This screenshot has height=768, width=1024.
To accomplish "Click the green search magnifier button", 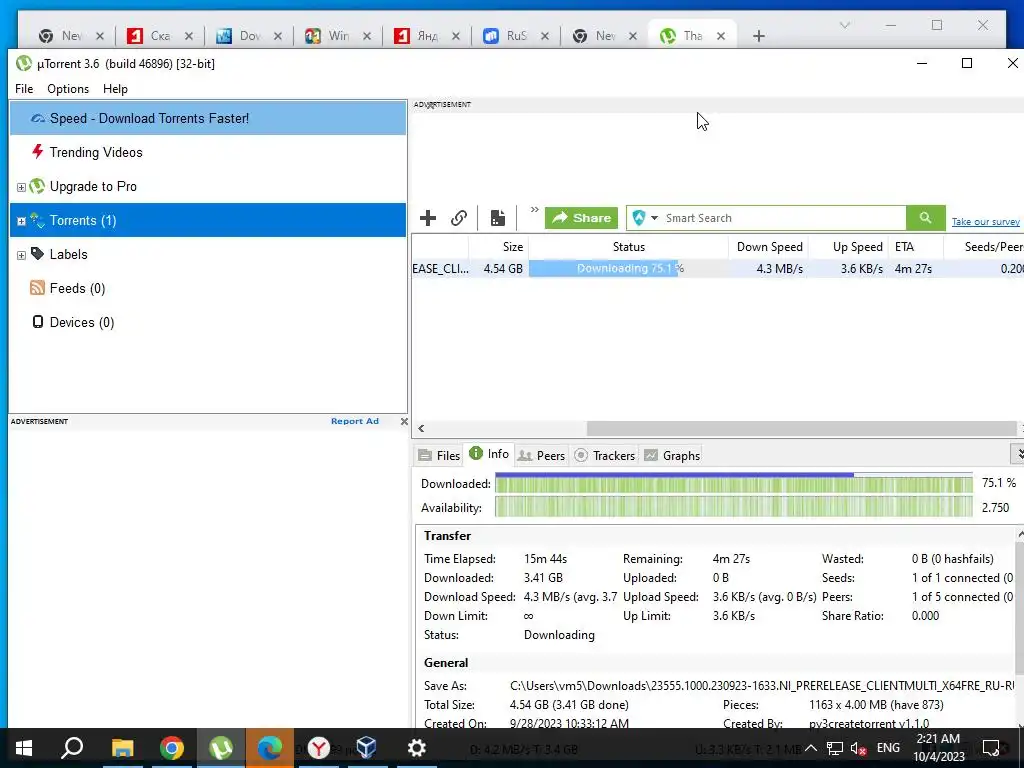I will pyautogui.click(x=925, y=218).
